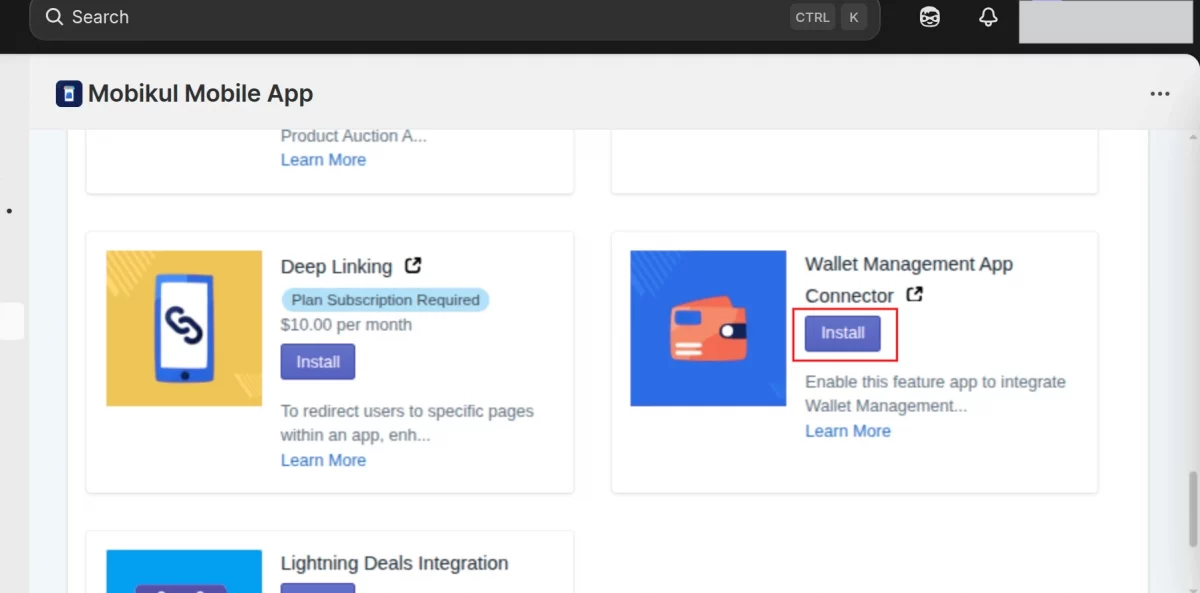The image size is (1200, 593).
Task: Click the Plan Subscription Required badge
Action: click(386, 300)
